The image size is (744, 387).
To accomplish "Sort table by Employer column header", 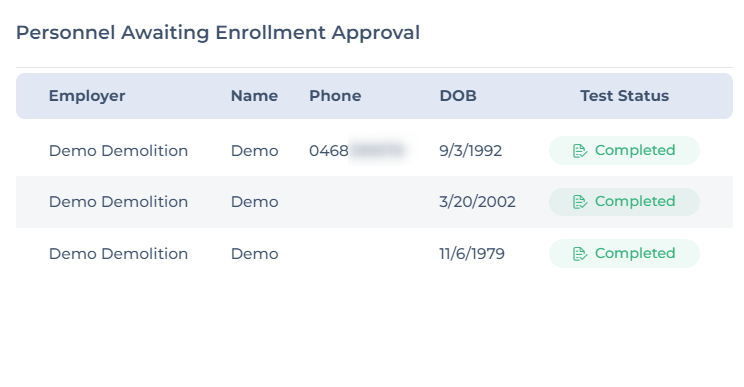I will pos(87,96).
